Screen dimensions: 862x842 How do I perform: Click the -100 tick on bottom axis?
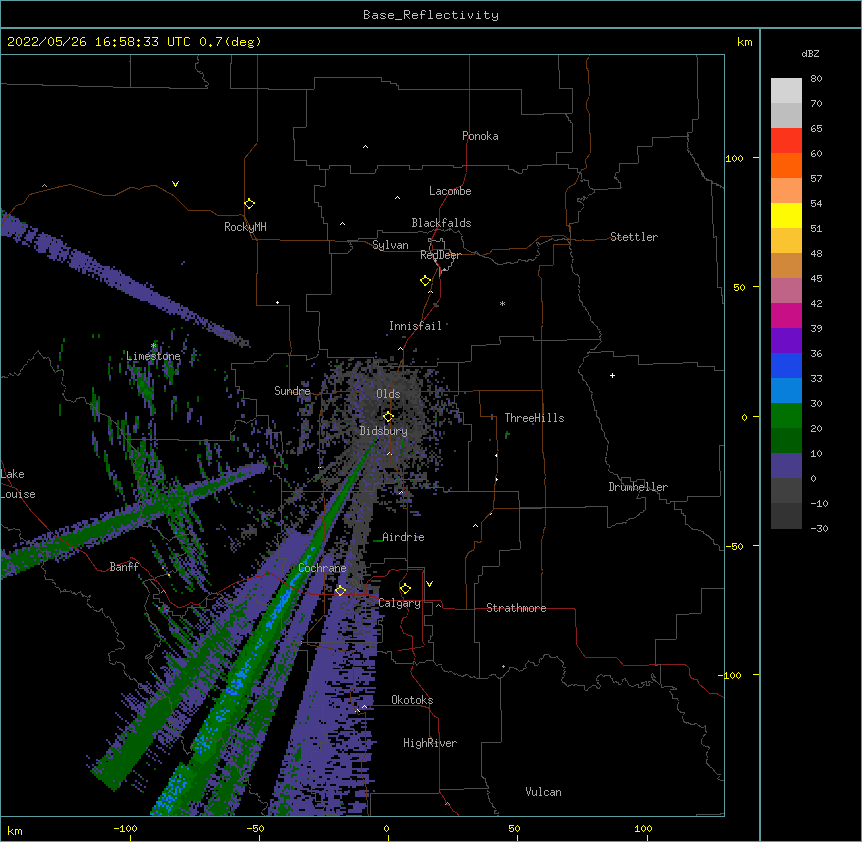[125, 828]
